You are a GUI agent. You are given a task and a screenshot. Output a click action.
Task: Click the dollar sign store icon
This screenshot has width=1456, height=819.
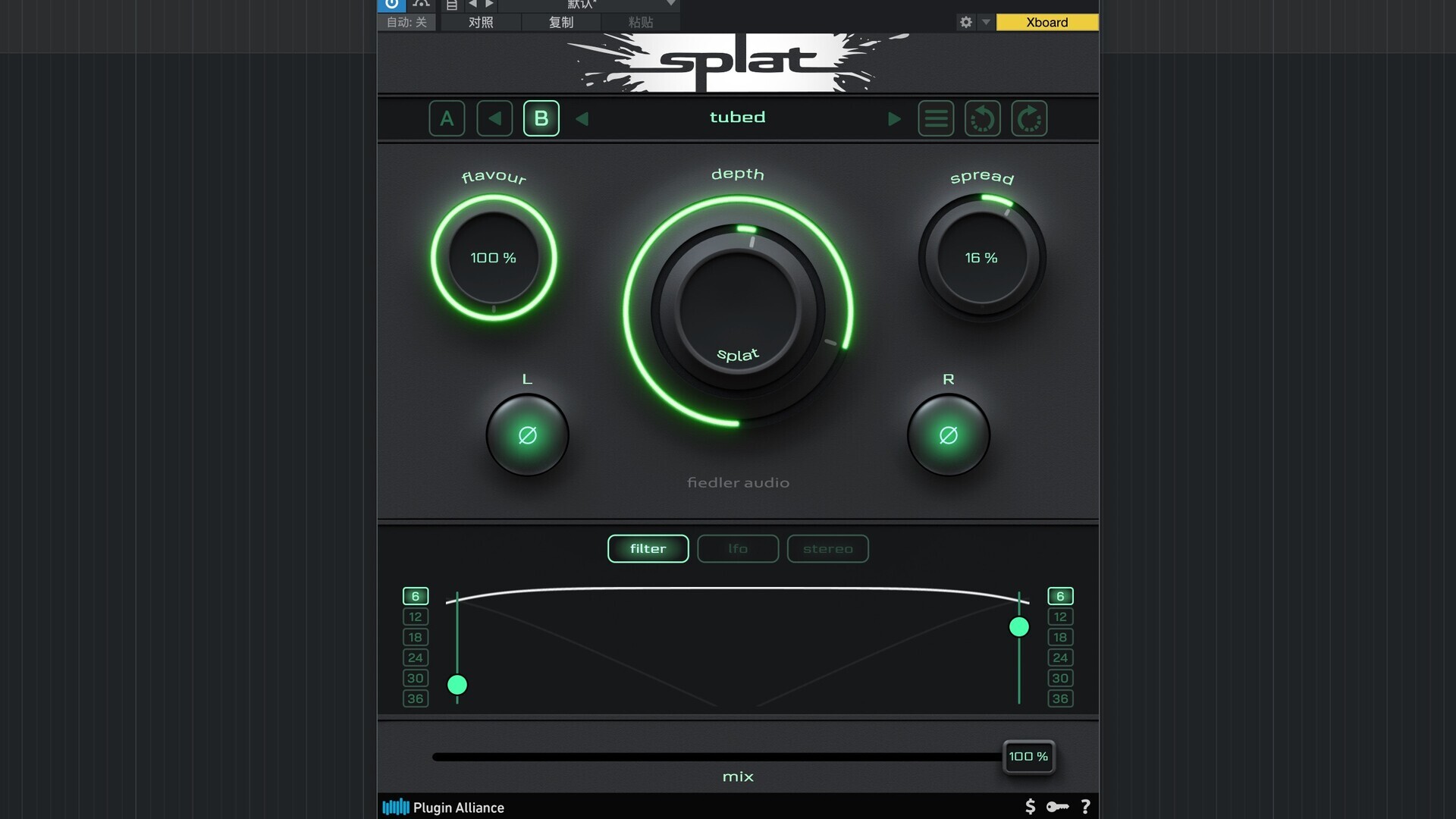point(1030,807)
